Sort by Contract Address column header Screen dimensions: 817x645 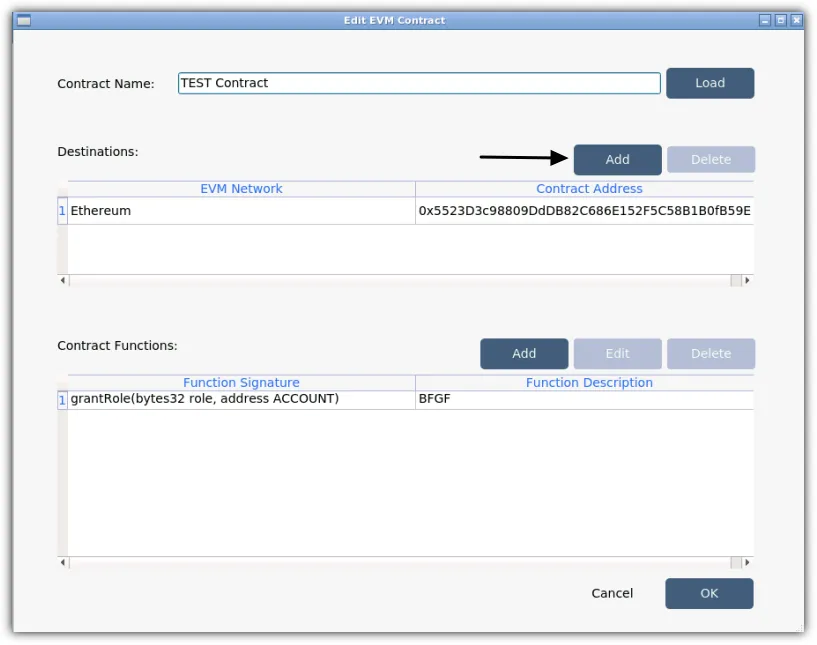[x=585, y=189]
